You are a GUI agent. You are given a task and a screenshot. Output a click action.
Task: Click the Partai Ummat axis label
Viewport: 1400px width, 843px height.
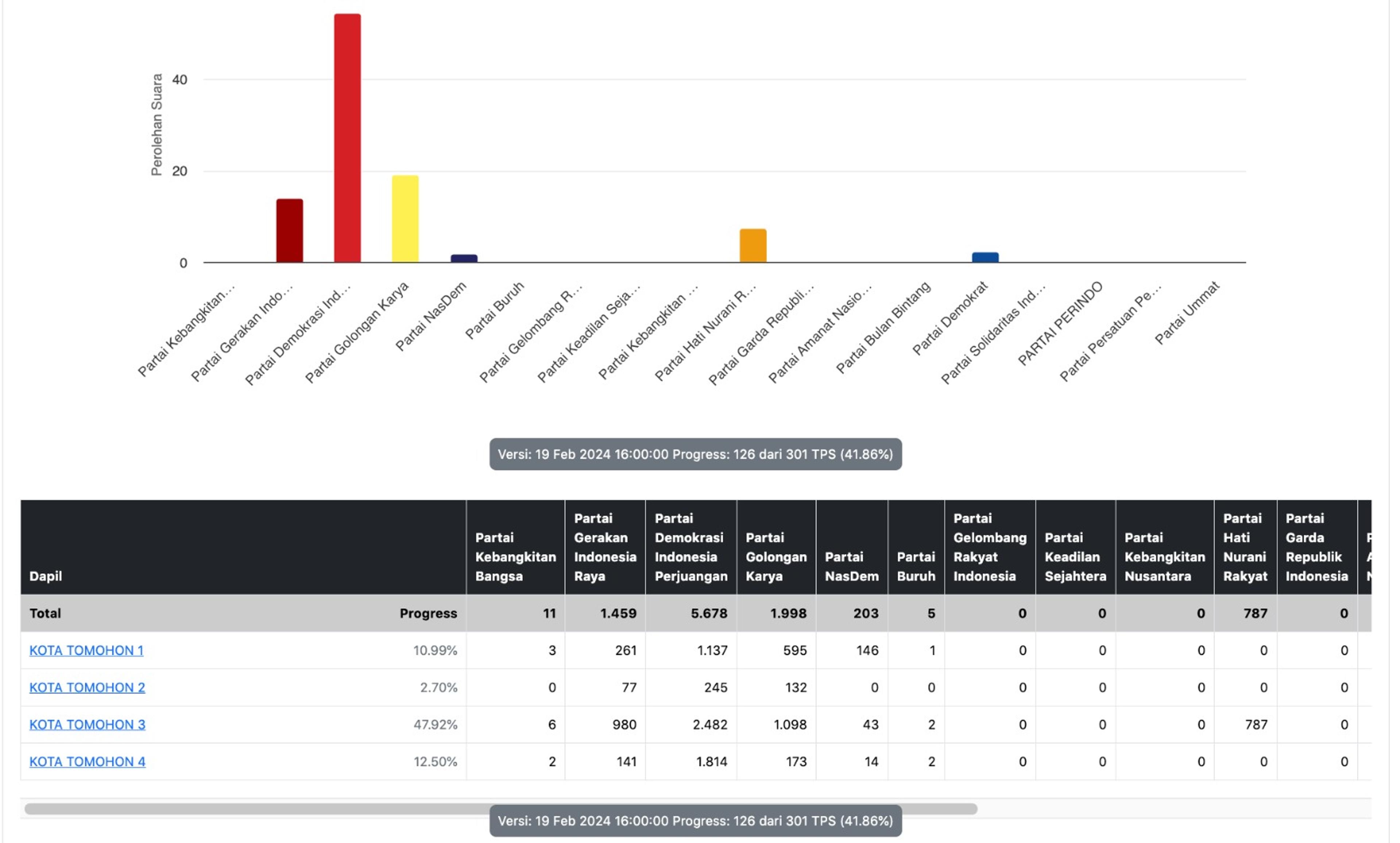tap(1187, 313)
